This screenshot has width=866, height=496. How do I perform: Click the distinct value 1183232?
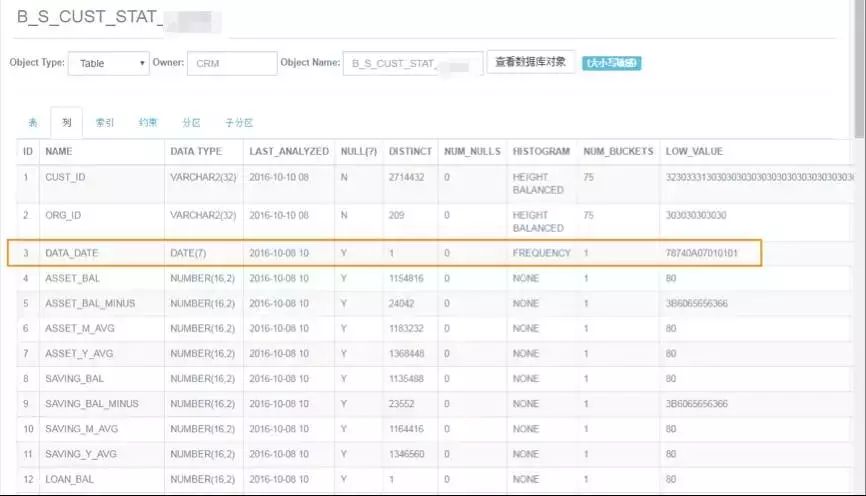pos(406,329)
